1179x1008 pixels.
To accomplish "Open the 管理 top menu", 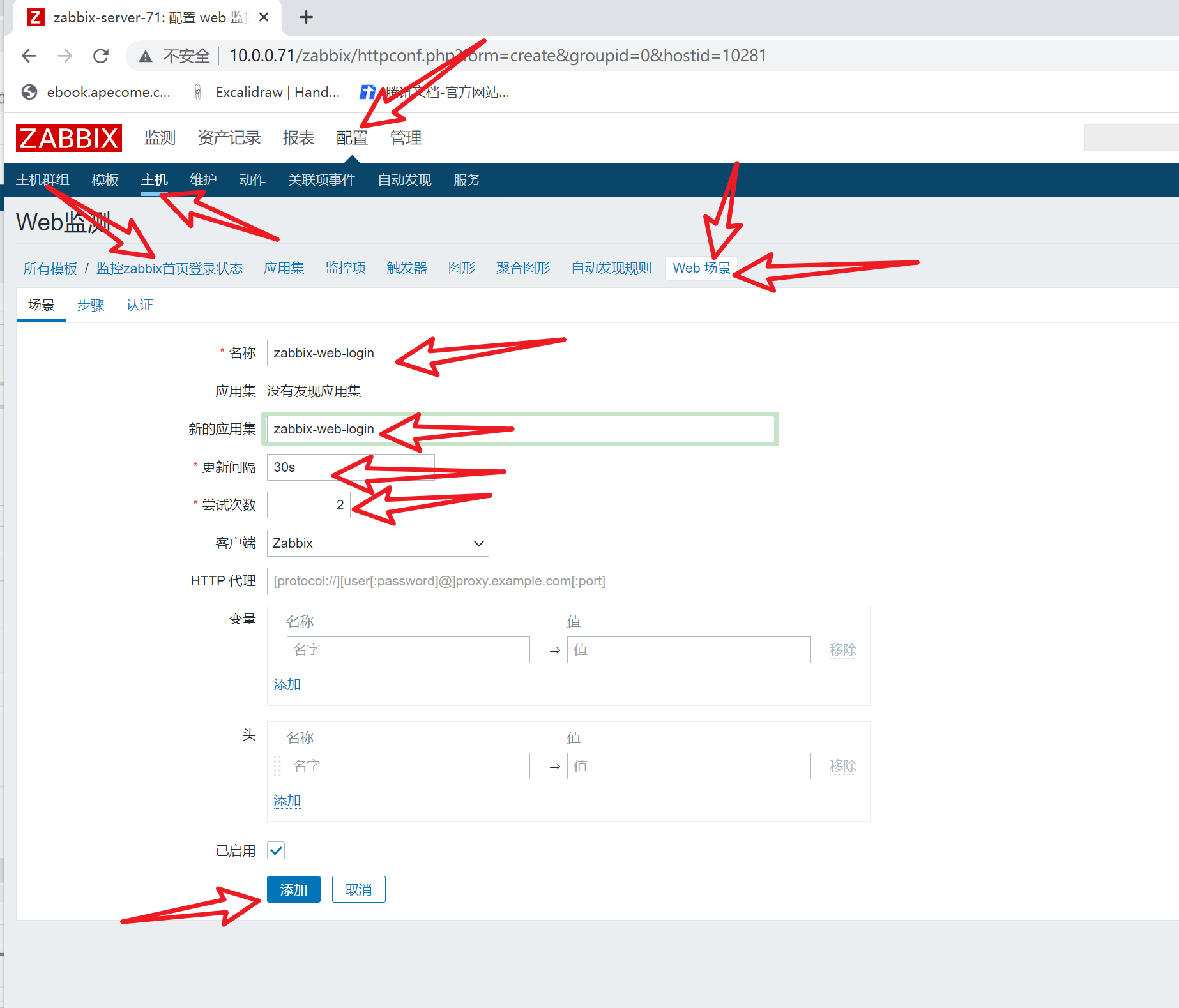I will click(x=406, y=138).
